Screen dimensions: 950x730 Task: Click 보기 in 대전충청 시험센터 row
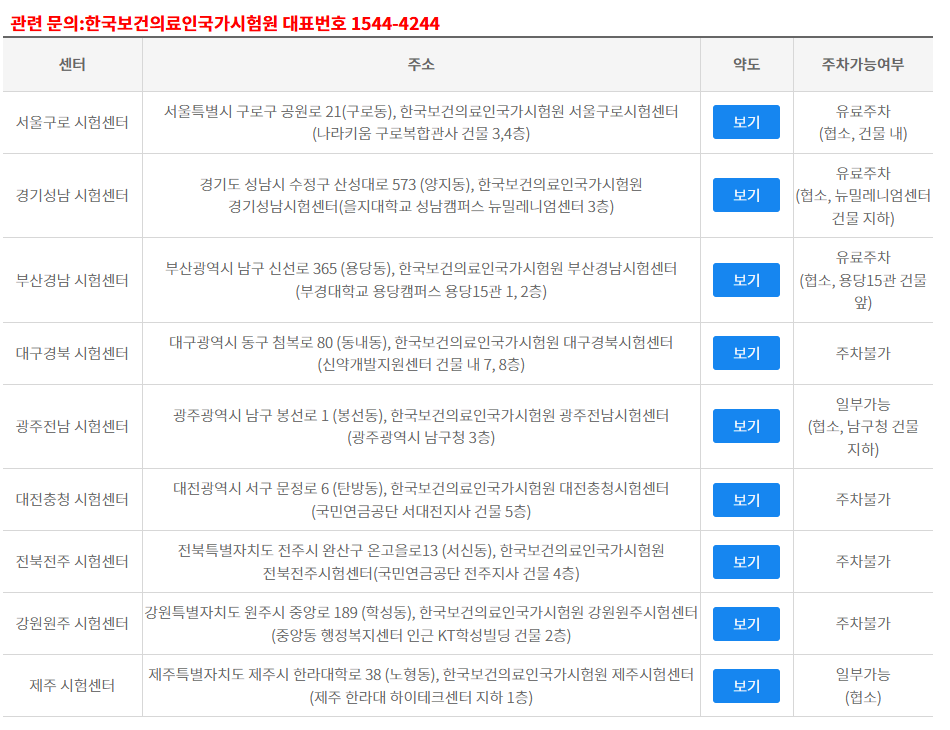[746, 500]
